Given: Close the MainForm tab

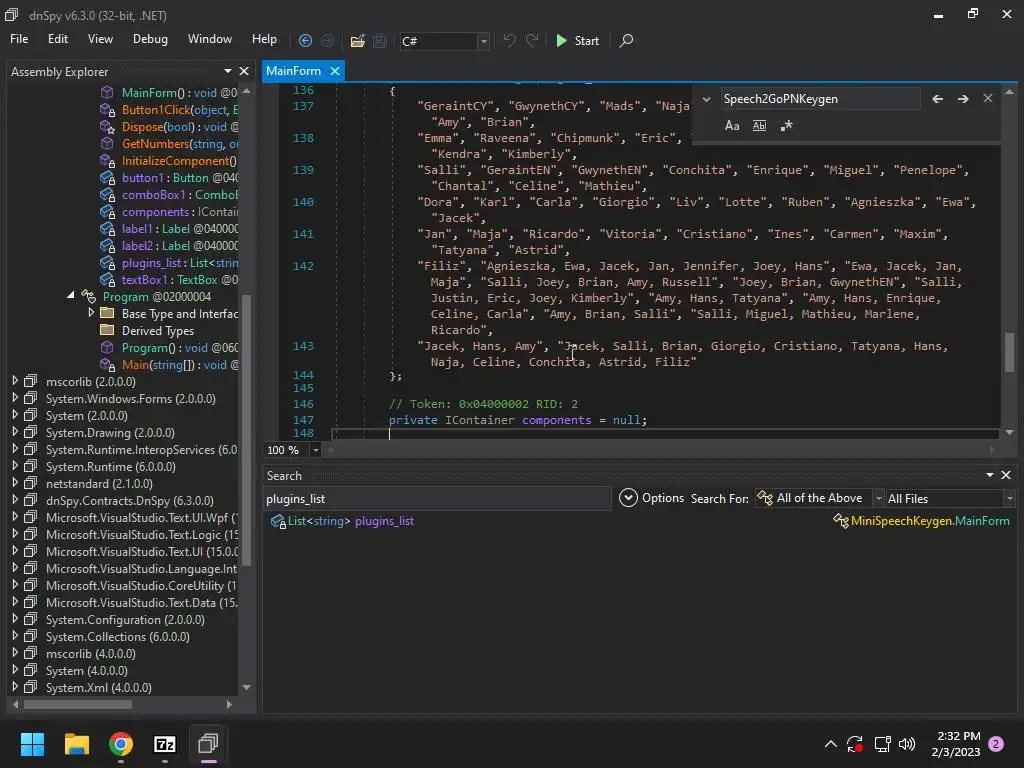Looking at the screenshot, I should 334,71.
